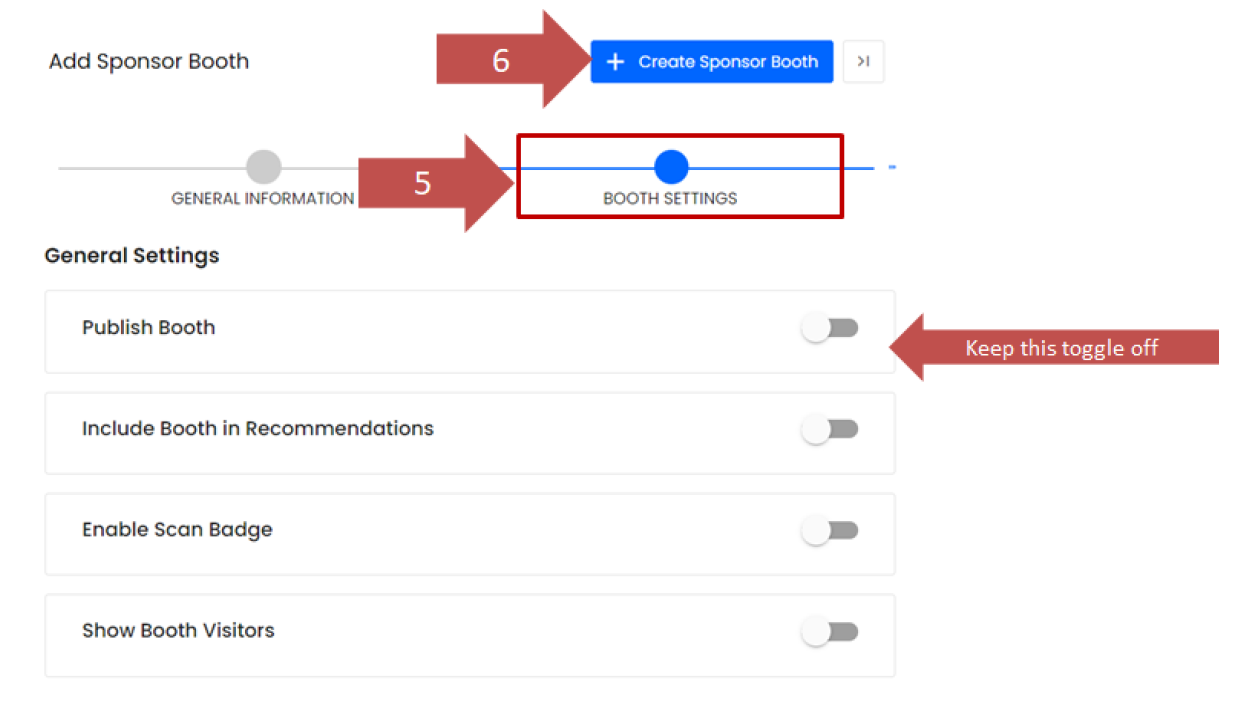Image resolution: width=1247 pixels, height=719 pixels.
Task: Click the Publish Booth label text
Action: [x=148, y=327]
